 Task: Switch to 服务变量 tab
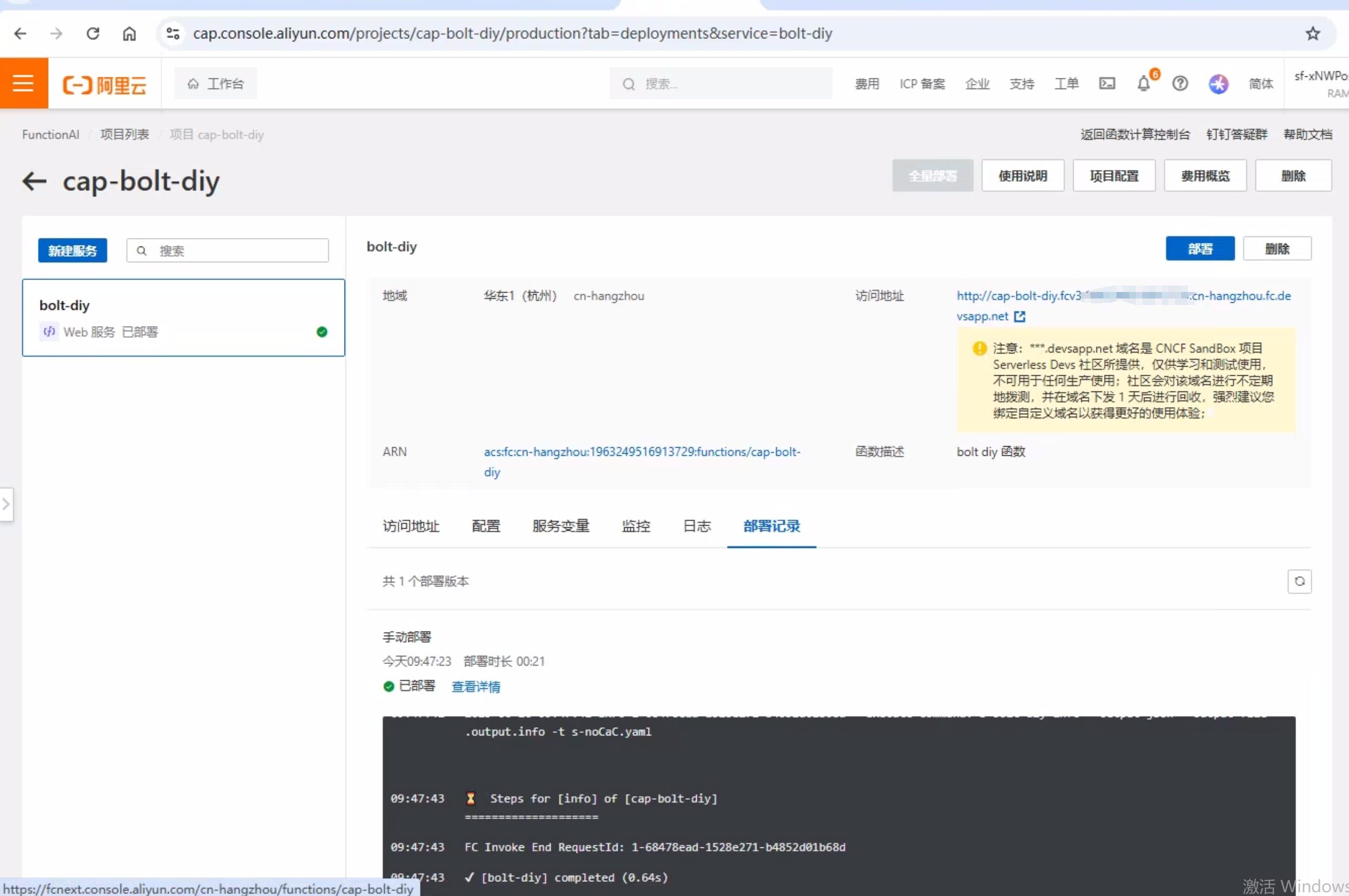tap(560, 526)
